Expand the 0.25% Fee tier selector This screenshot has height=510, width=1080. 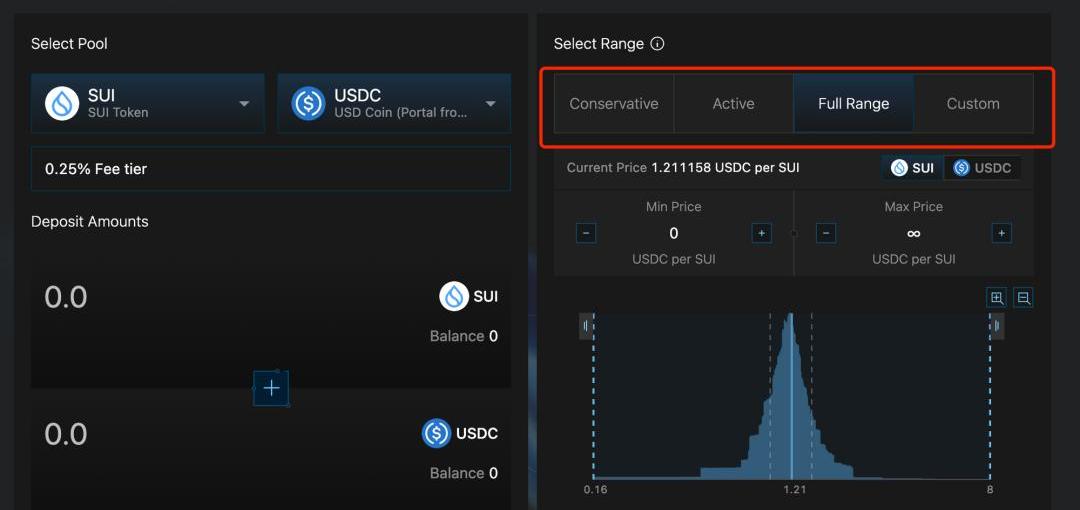click(270, 169)
